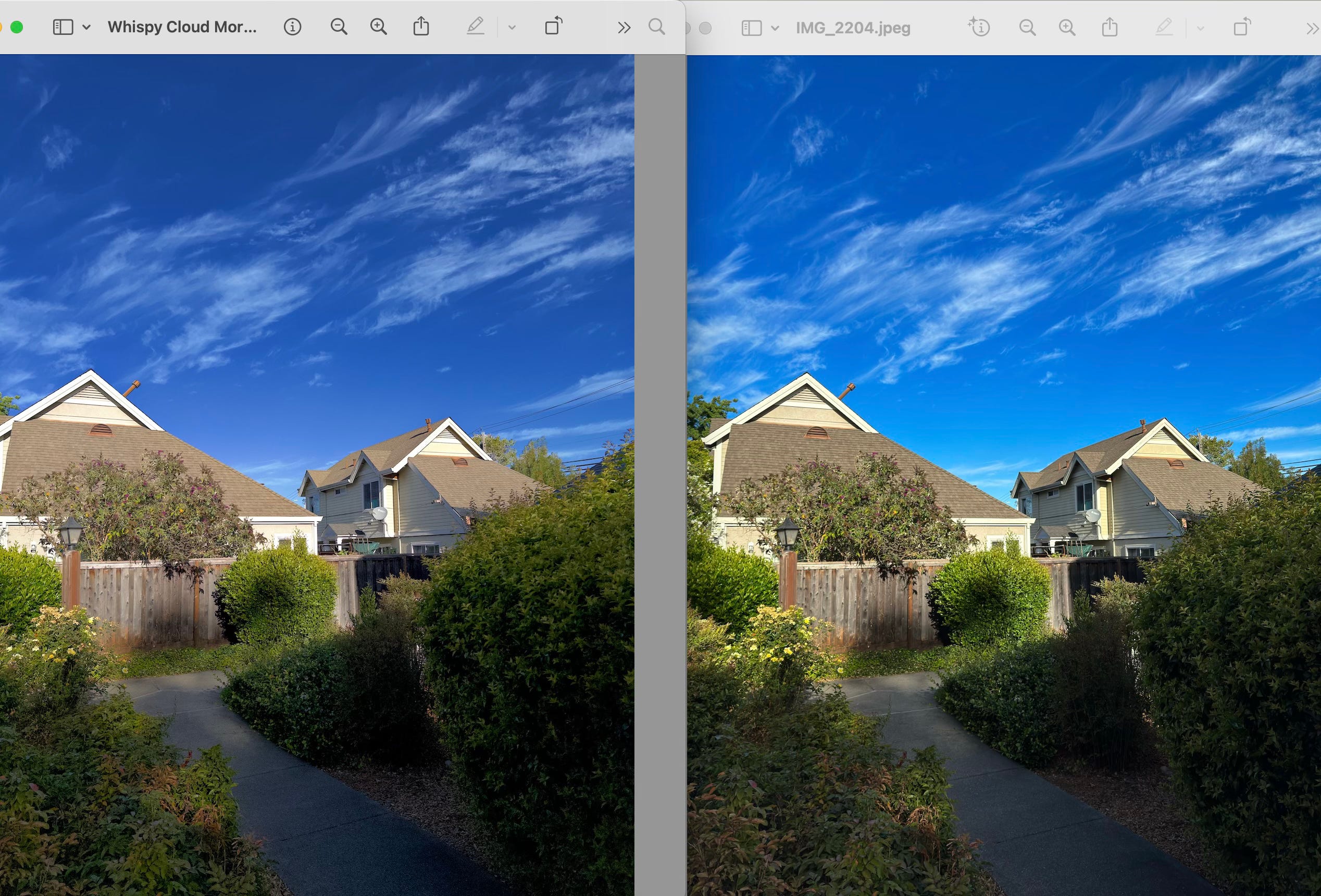Expand markup options chevron in Whispy Cloud window
The height and width of the screenshot is (896, 1321).
click(512, 27)
